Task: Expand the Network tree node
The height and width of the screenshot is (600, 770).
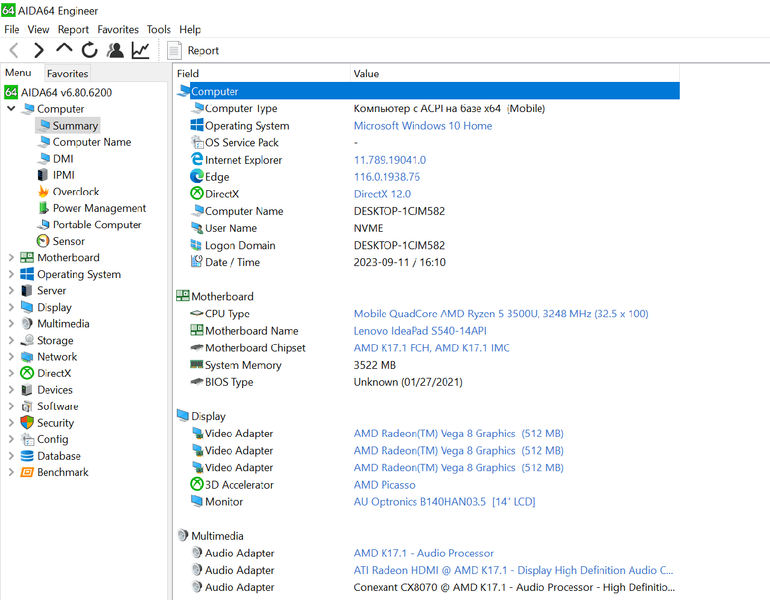Action: (11, 356)
